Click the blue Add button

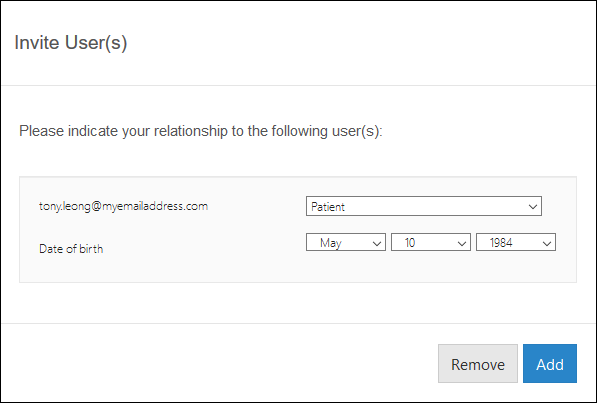tap(550, 364)
